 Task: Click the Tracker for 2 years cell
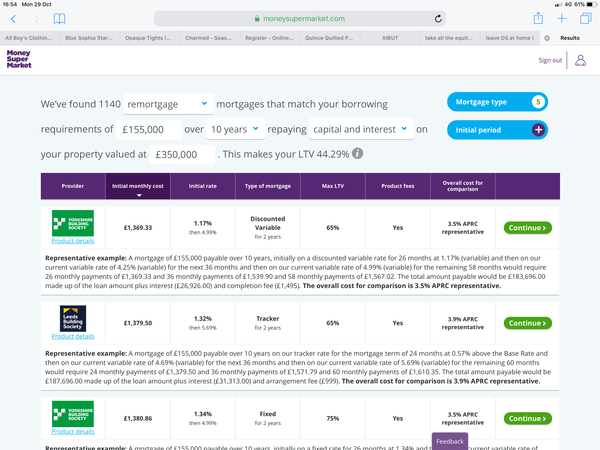(268, 323)
